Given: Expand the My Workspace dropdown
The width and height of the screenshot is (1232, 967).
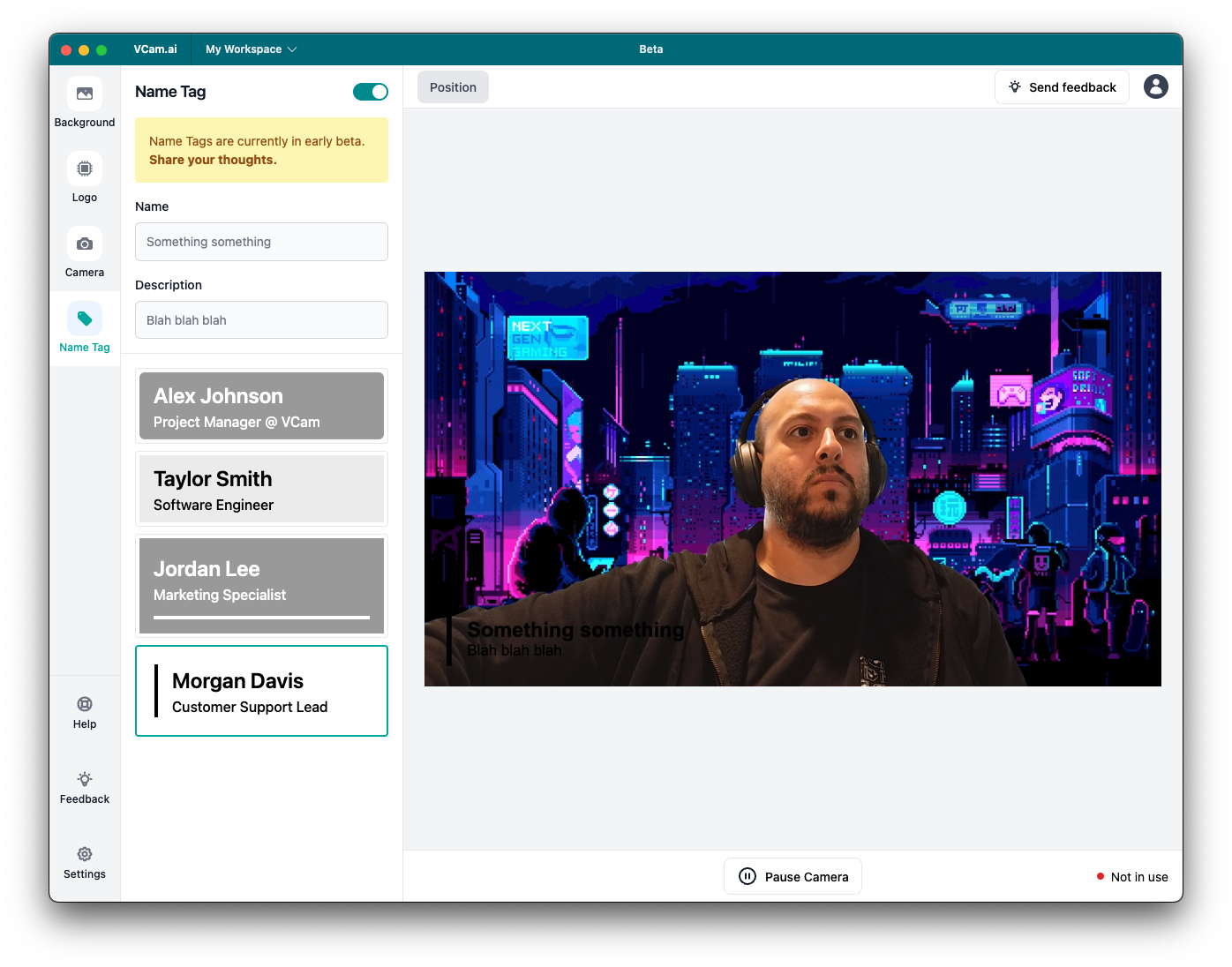Looking at the screenshot, I should coord(251,49).
